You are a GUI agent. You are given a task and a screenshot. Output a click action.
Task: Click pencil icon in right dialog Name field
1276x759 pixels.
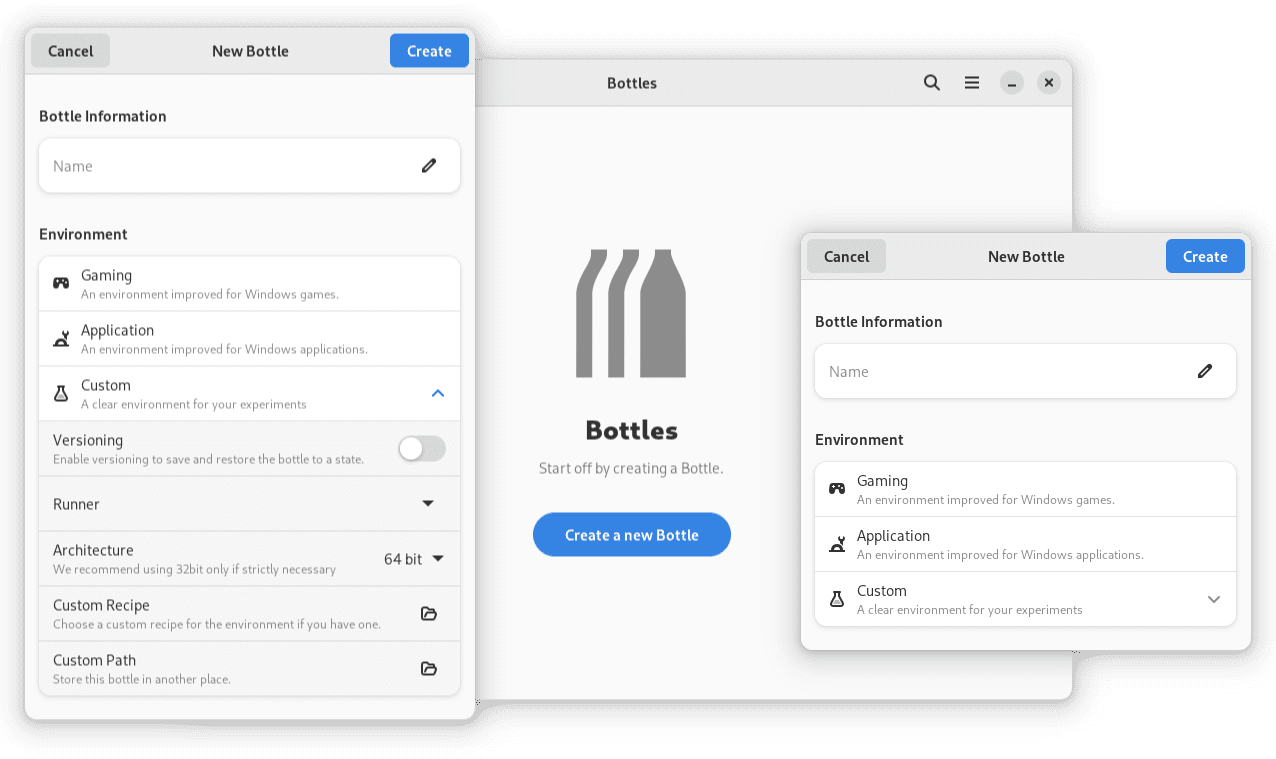coord(1205,371)
